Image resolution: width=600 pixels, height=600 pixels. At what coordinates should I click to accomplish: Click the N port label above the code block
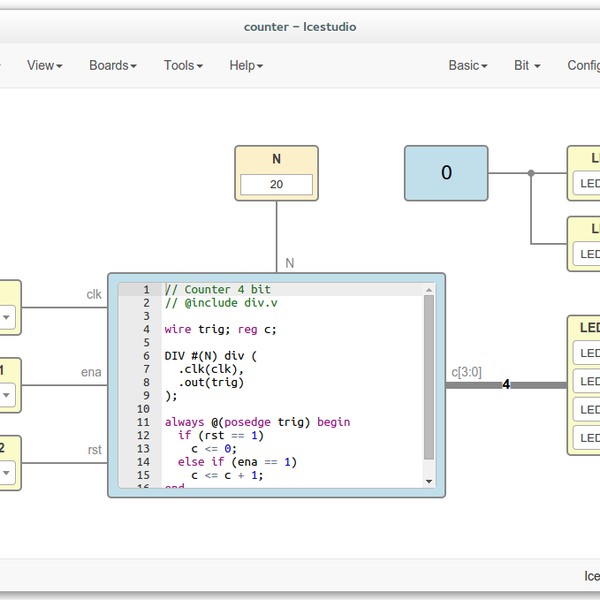[289, 263]
